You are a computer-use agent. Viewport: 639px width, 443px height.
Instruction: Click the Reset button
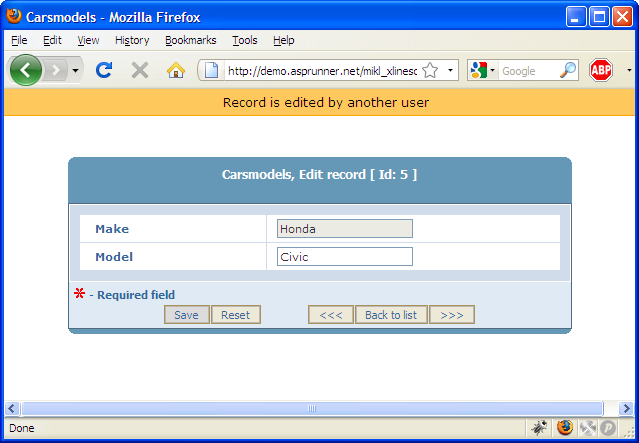coord(236,315)
